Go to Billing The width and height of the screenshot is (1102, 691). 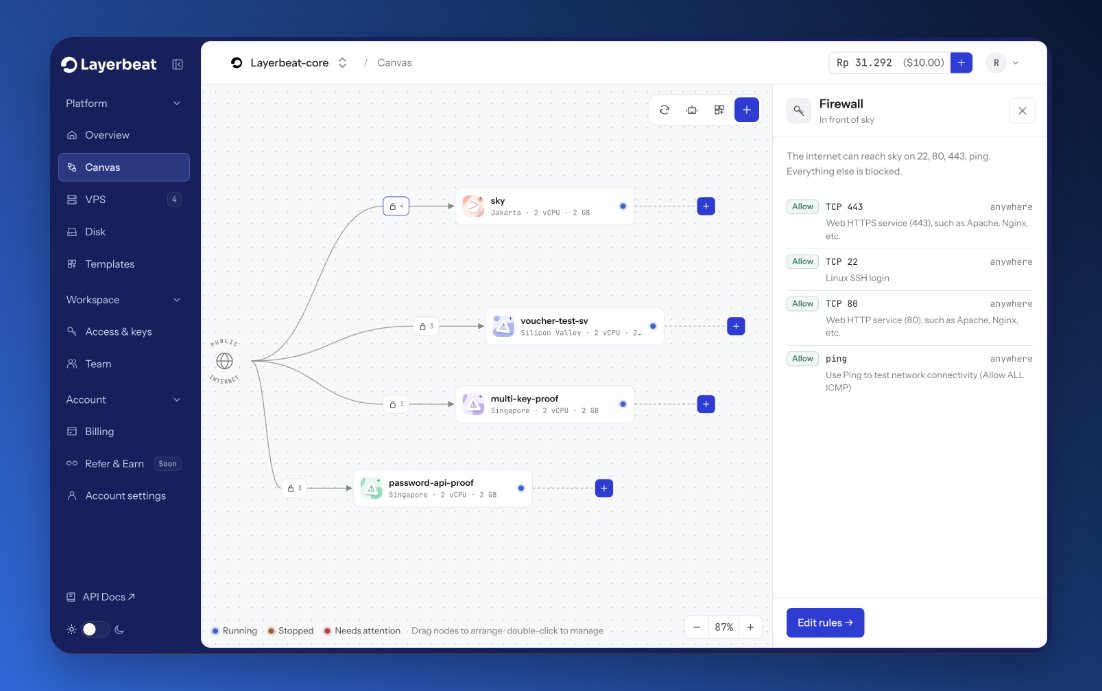(x=124, y=432)
